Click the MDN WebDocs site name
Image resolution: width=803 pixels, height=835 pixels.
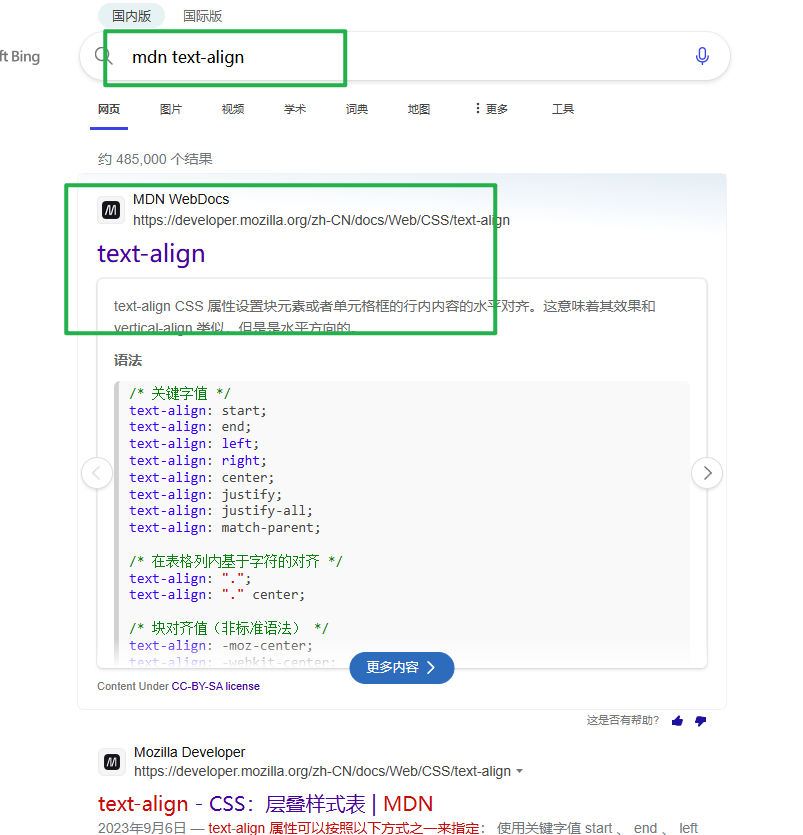181,199
